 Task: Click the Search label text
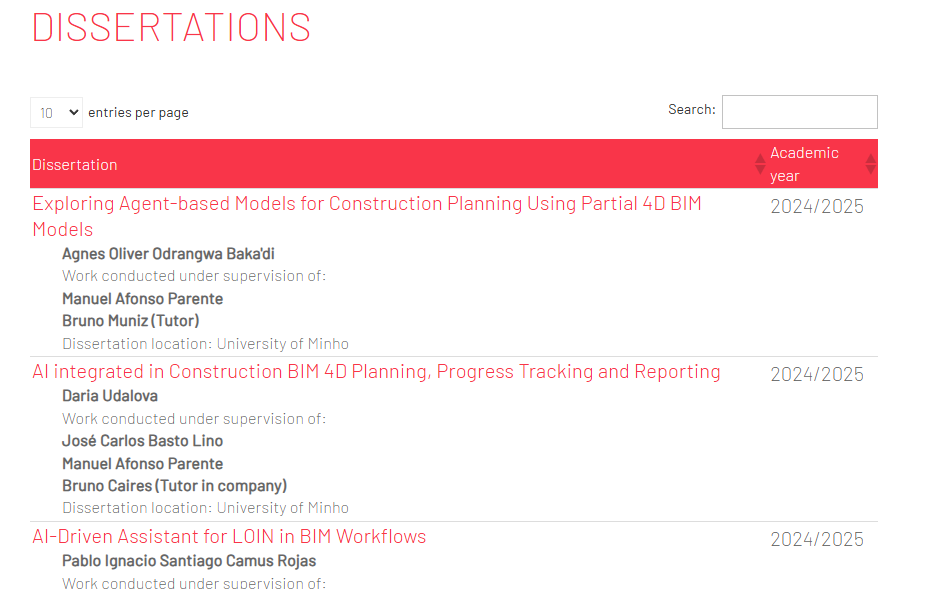tap(691, 109)
